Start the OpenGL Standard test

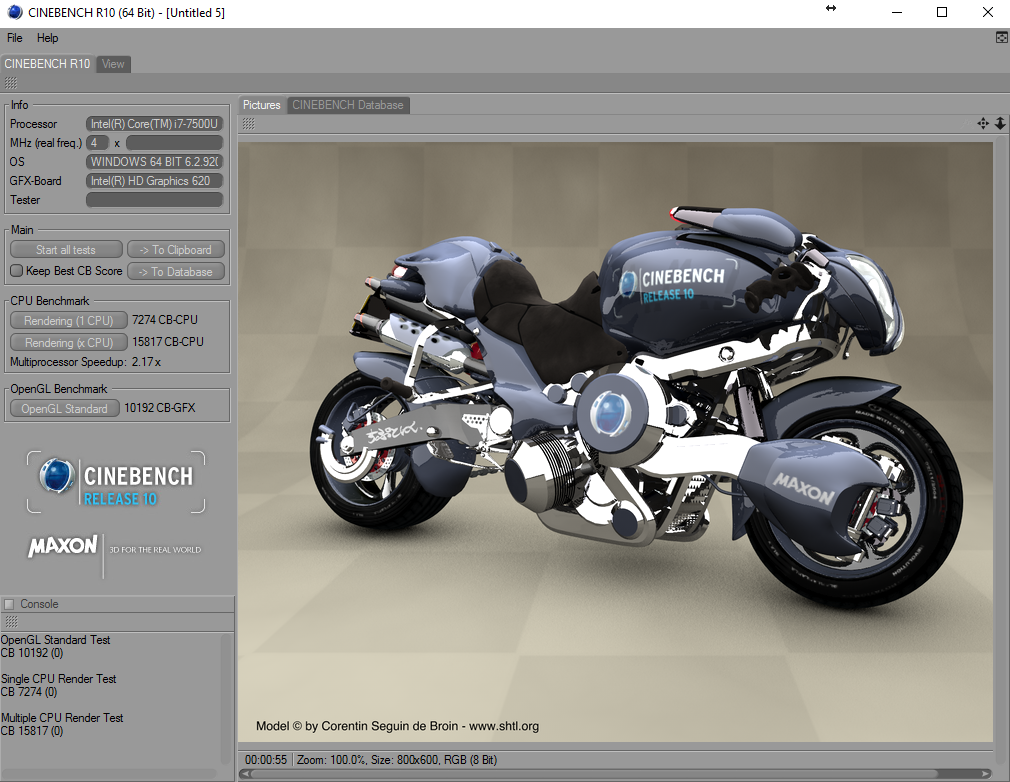(65, 409)
